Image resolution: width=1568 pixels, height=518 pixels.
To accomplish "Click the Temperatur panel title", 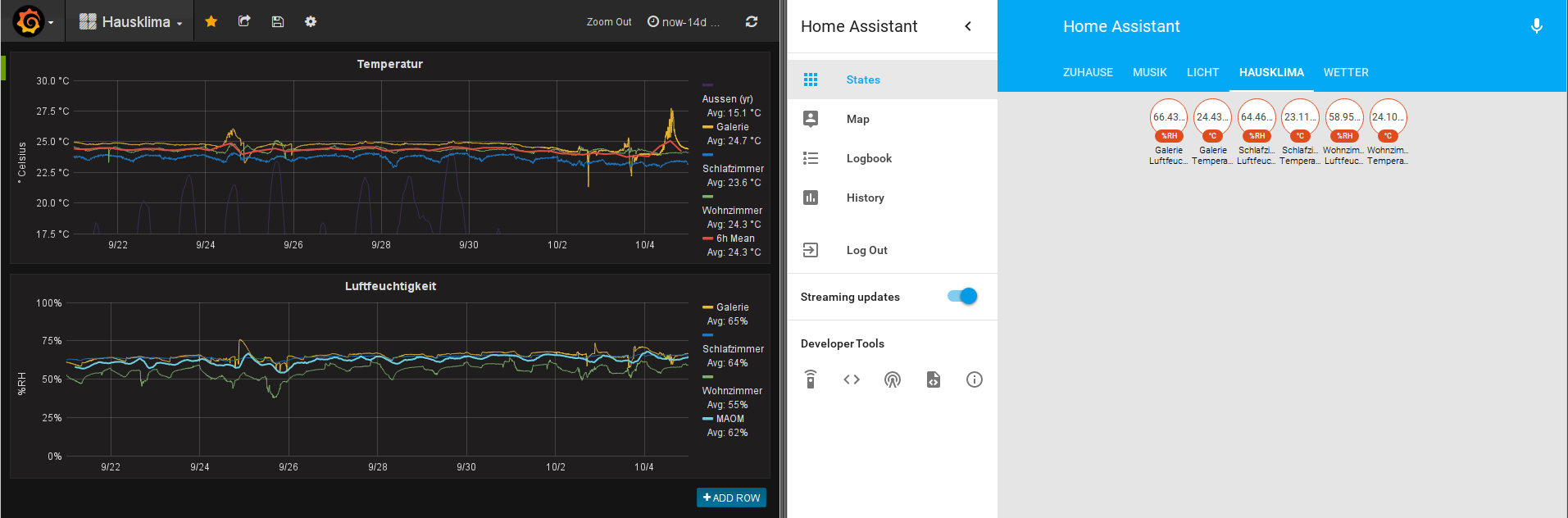I will click(x=390, y=64).
